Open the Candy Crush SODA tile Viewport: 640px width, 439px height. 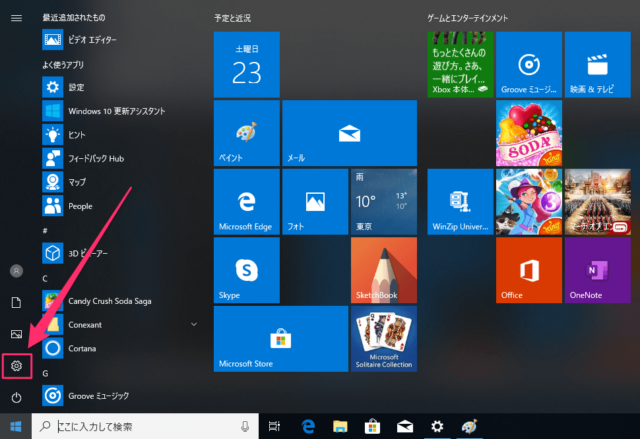(x=529, y=133)
